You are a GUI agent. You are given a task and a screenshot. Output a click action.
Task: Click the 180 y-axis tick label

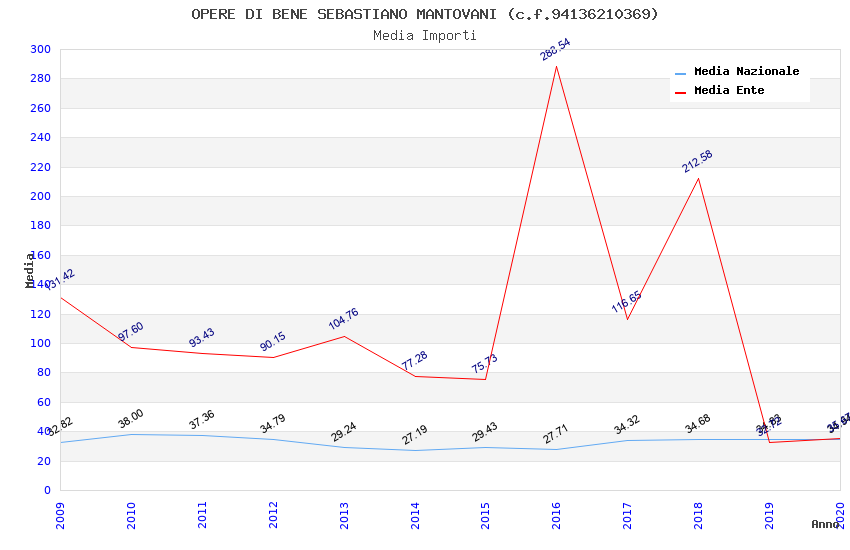coord(41,225)
